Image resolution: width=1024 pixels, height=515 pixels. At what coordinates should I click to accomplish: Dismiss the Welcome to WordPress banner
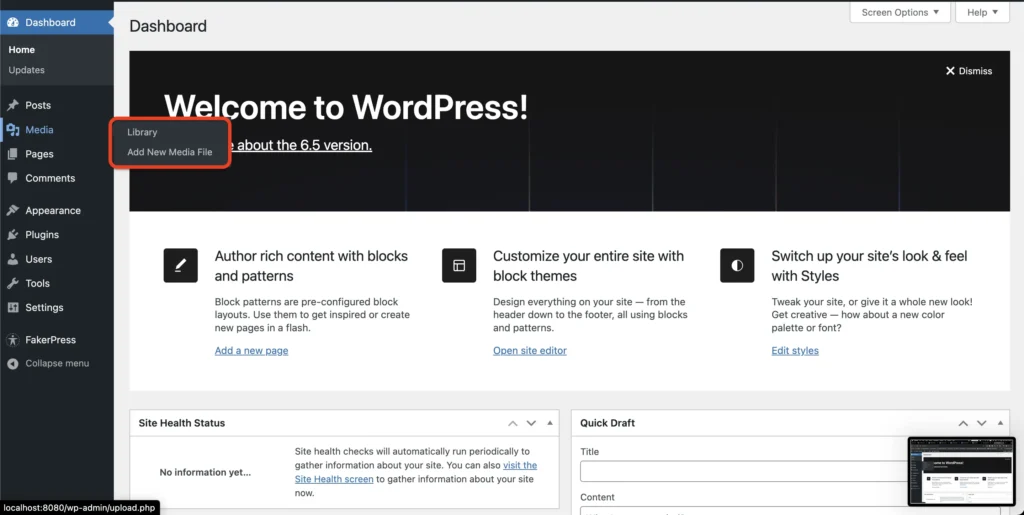(x=969, y=71)
